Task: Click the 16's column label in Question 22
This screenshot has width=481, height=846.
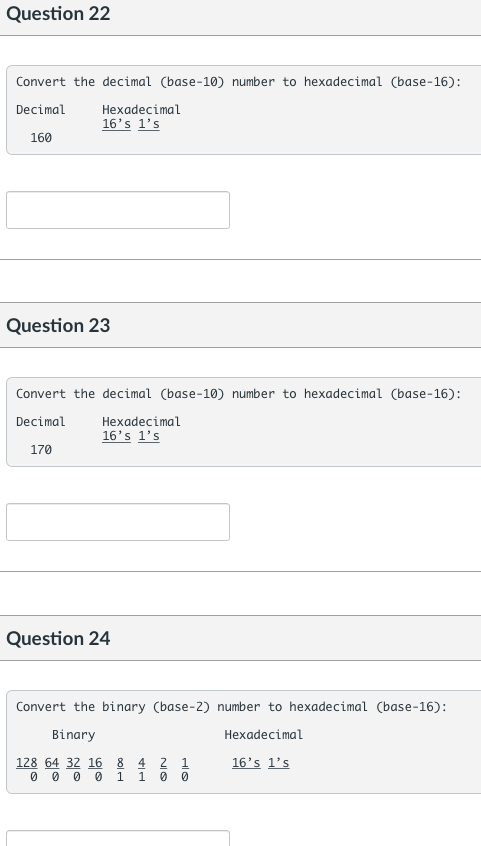Action: 117,124
